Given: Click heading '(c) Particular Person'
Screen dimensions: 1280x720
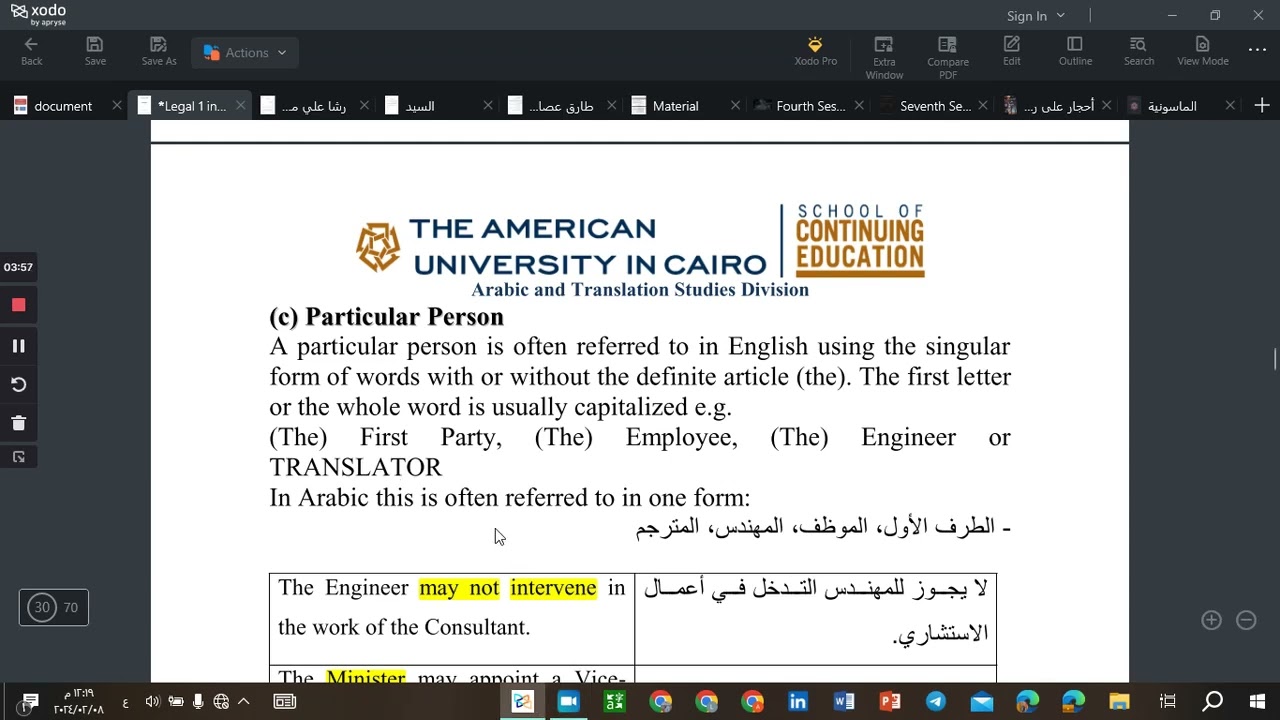Looking at the screenshot, I should click(386, 317).
